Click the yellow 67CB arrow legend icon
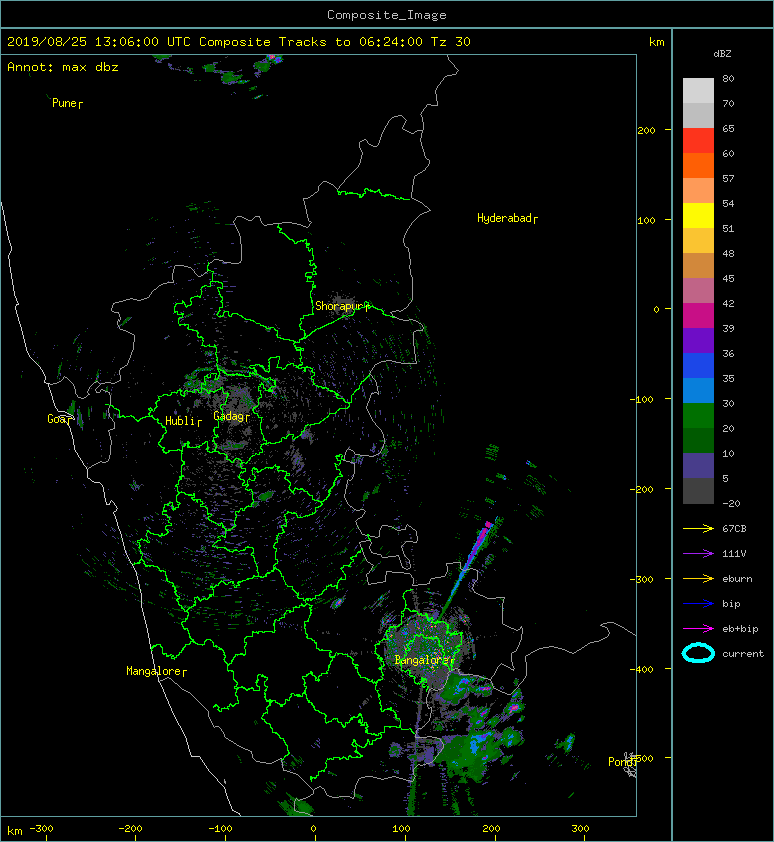This screenshot has height=842, width=774. pyautogui.click(x=698, y=528)
